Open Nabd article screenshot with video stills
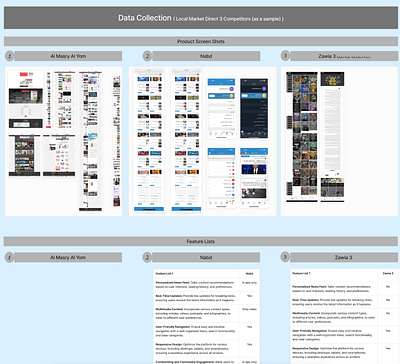Screen dimensions: 400x364 [x=254, y=178]
